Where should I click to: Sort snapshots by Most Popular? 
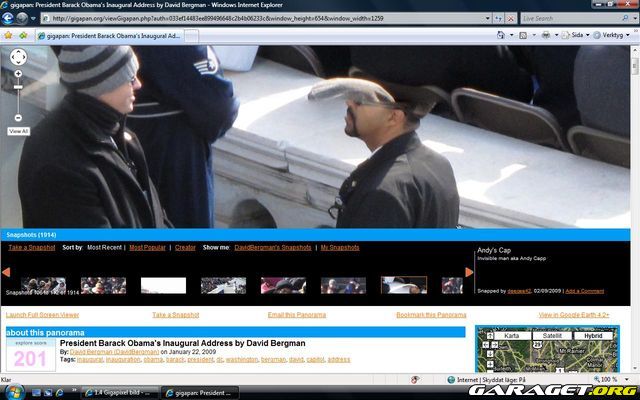coord(148,246)
